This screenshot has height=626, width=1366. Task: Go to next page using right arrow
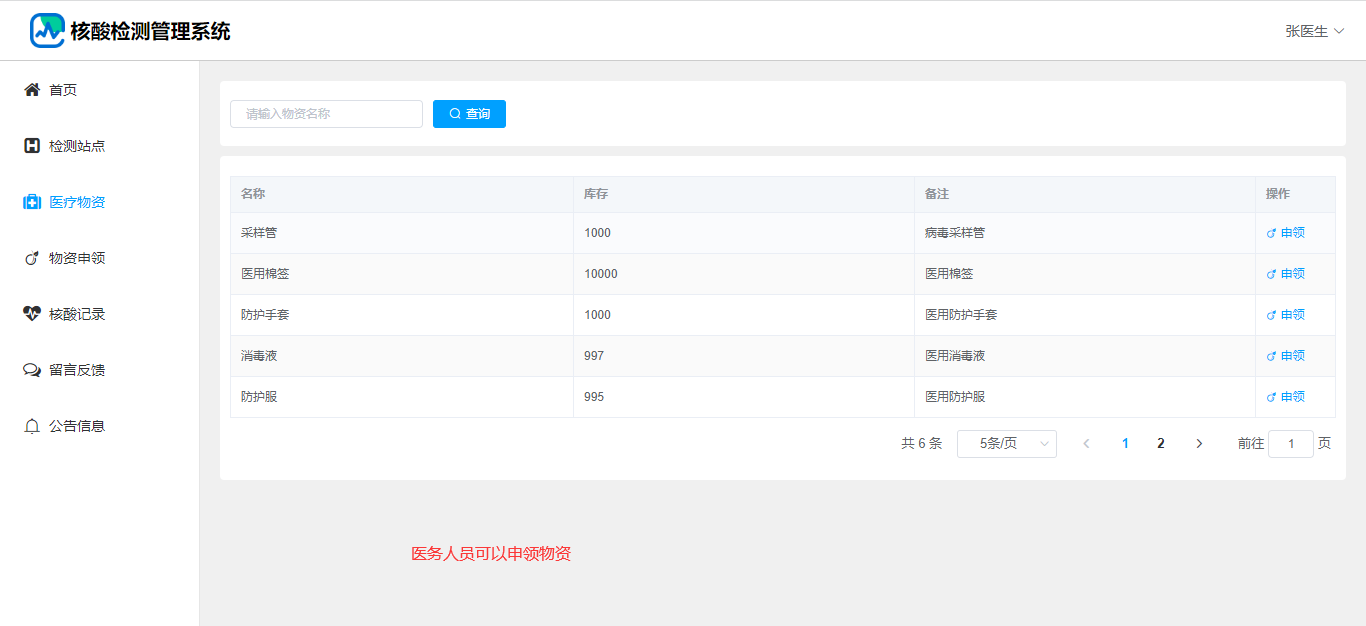pos(1199,444)
